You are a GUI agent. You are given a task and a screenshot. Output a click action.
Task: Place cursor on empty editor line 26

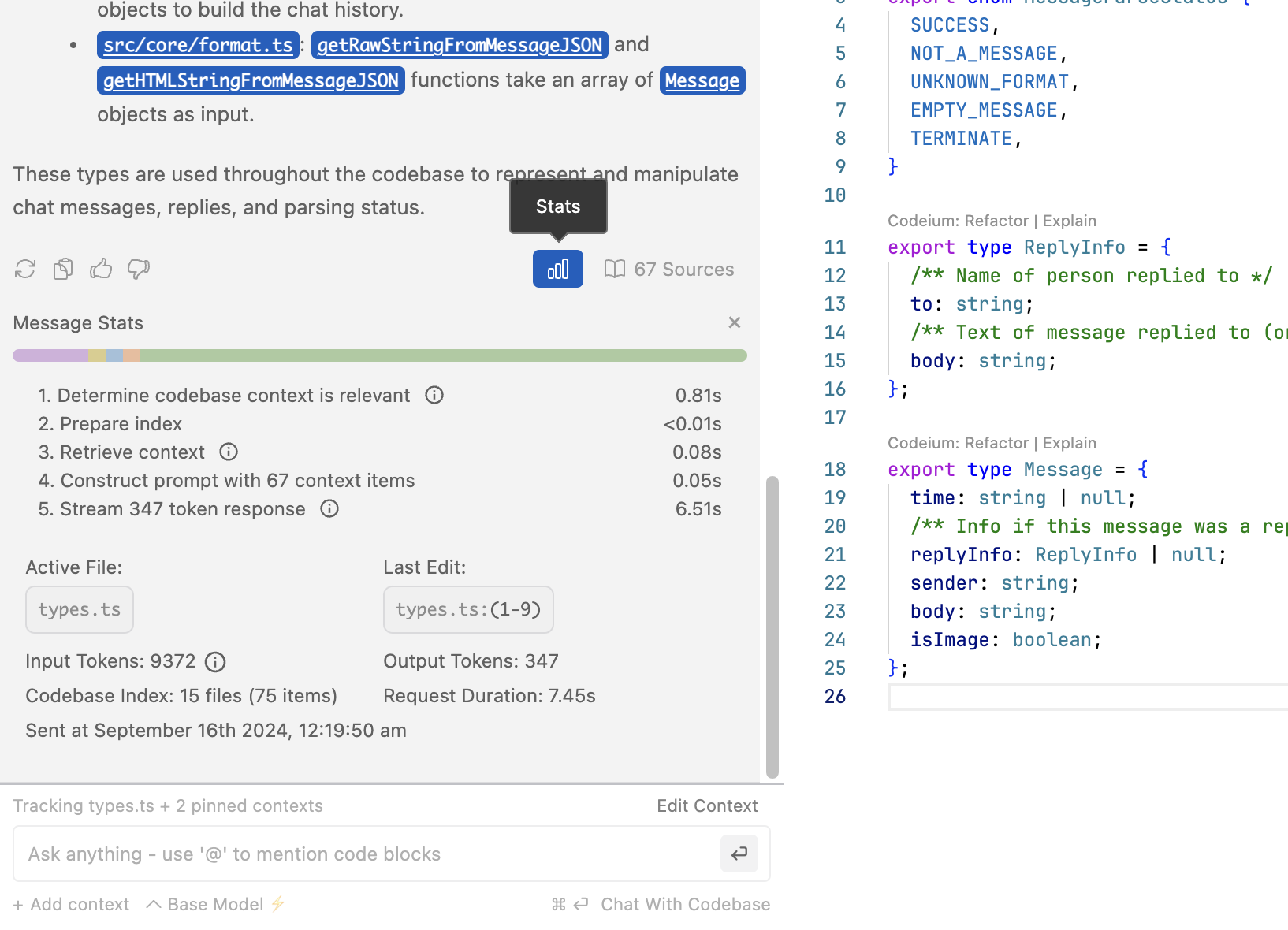click(x=1088, y=697)
